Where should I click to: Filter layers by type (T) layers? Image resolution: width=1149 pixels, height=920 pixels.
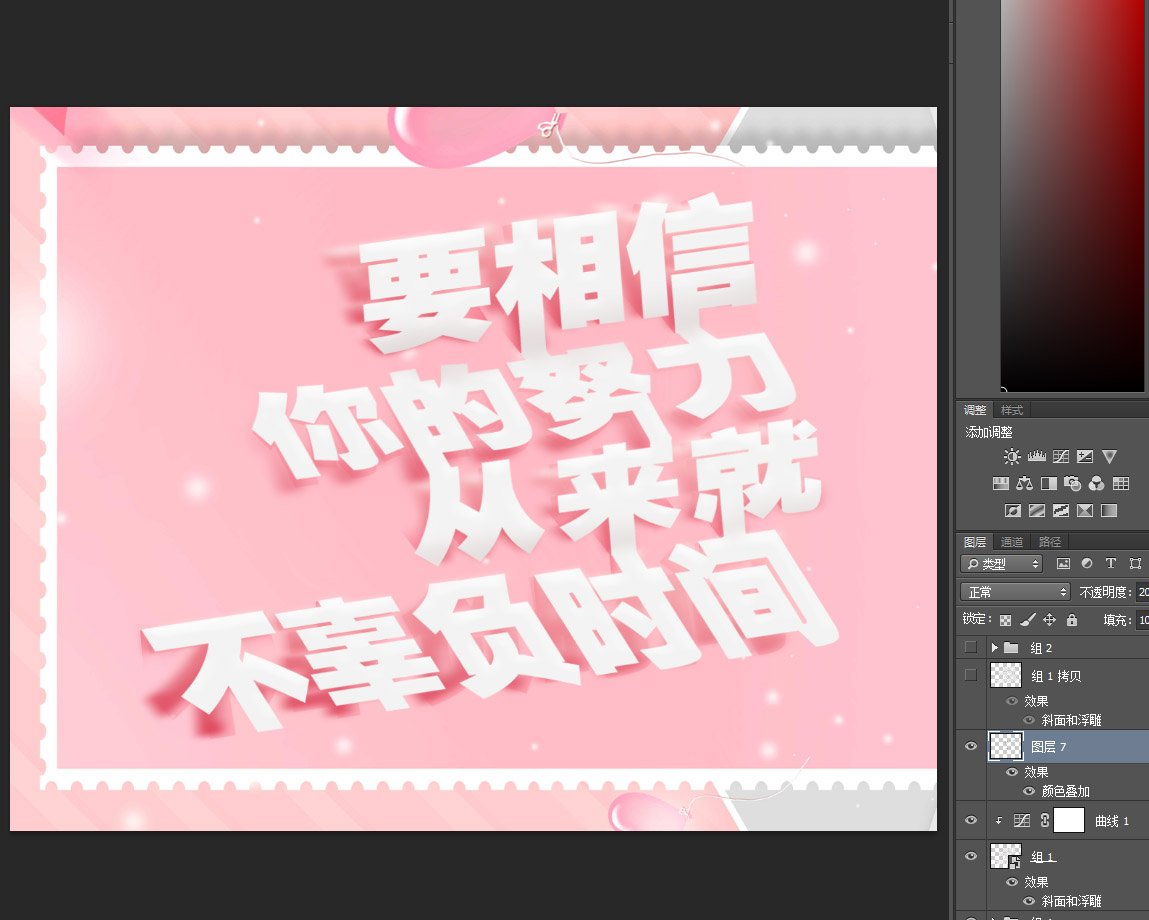(x=1111, y=563)
